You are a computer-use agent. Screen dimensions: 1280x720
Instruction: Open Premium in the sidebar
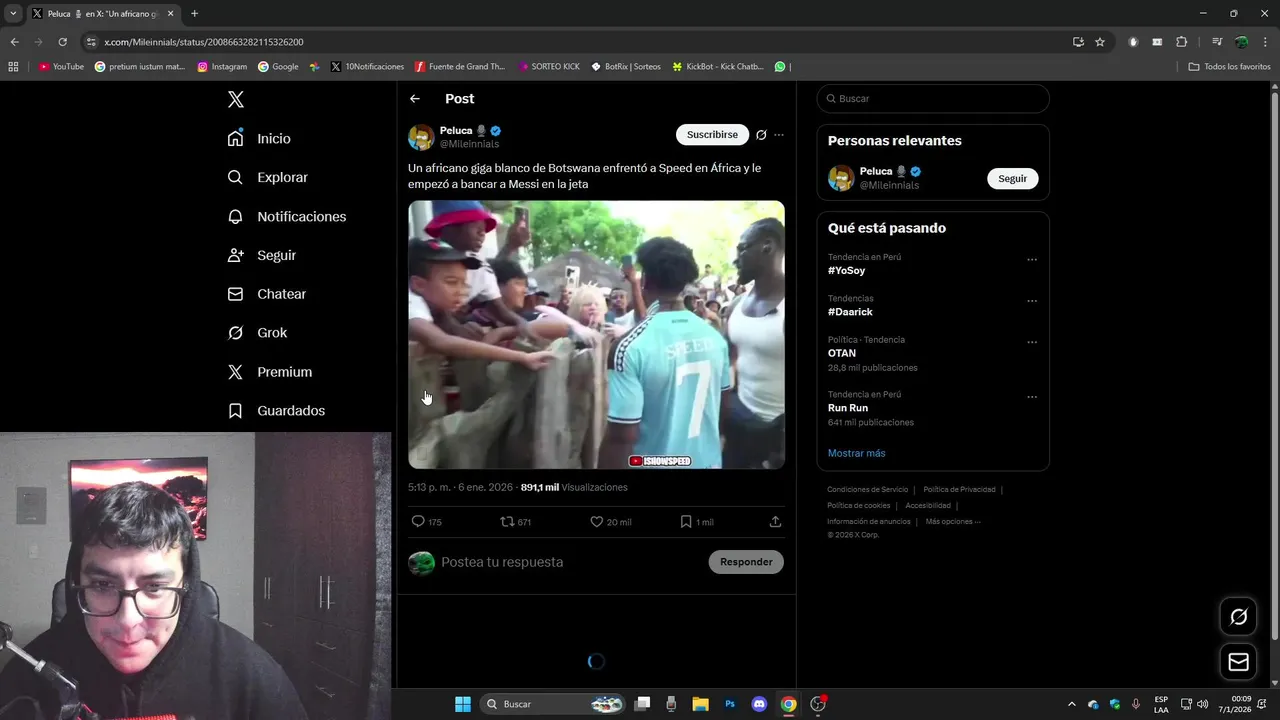tap(269, 372)
